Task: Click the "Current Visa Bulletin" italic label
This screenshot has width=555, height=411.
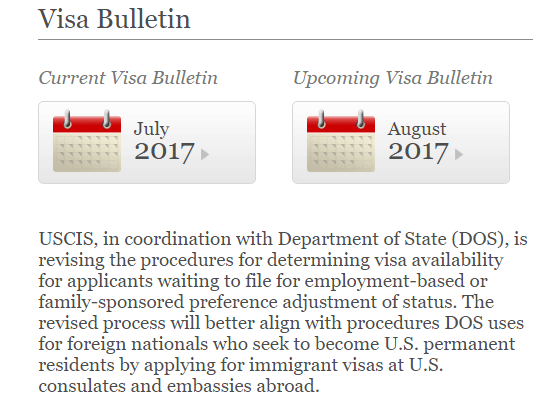Action: [x=128, y=78]
